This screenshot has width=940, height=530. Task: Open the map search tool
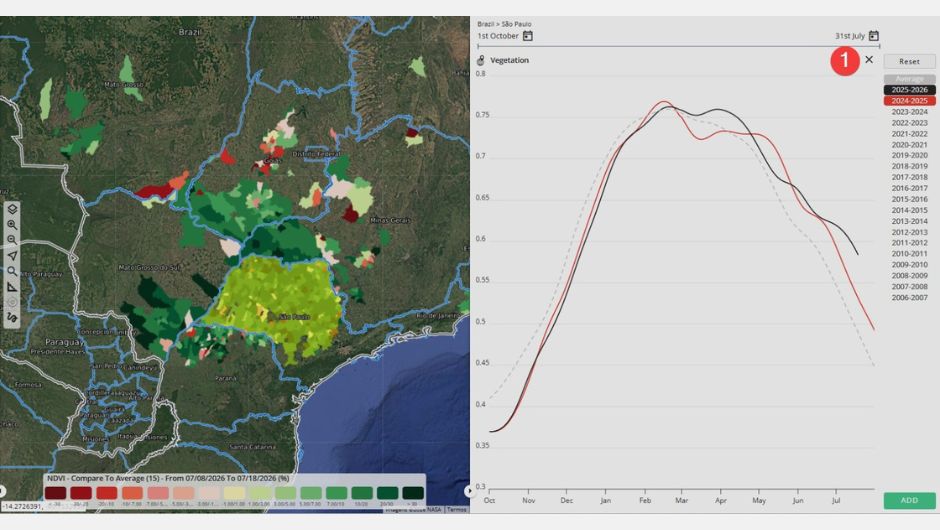pyautogui.click(x=12, y=271)
